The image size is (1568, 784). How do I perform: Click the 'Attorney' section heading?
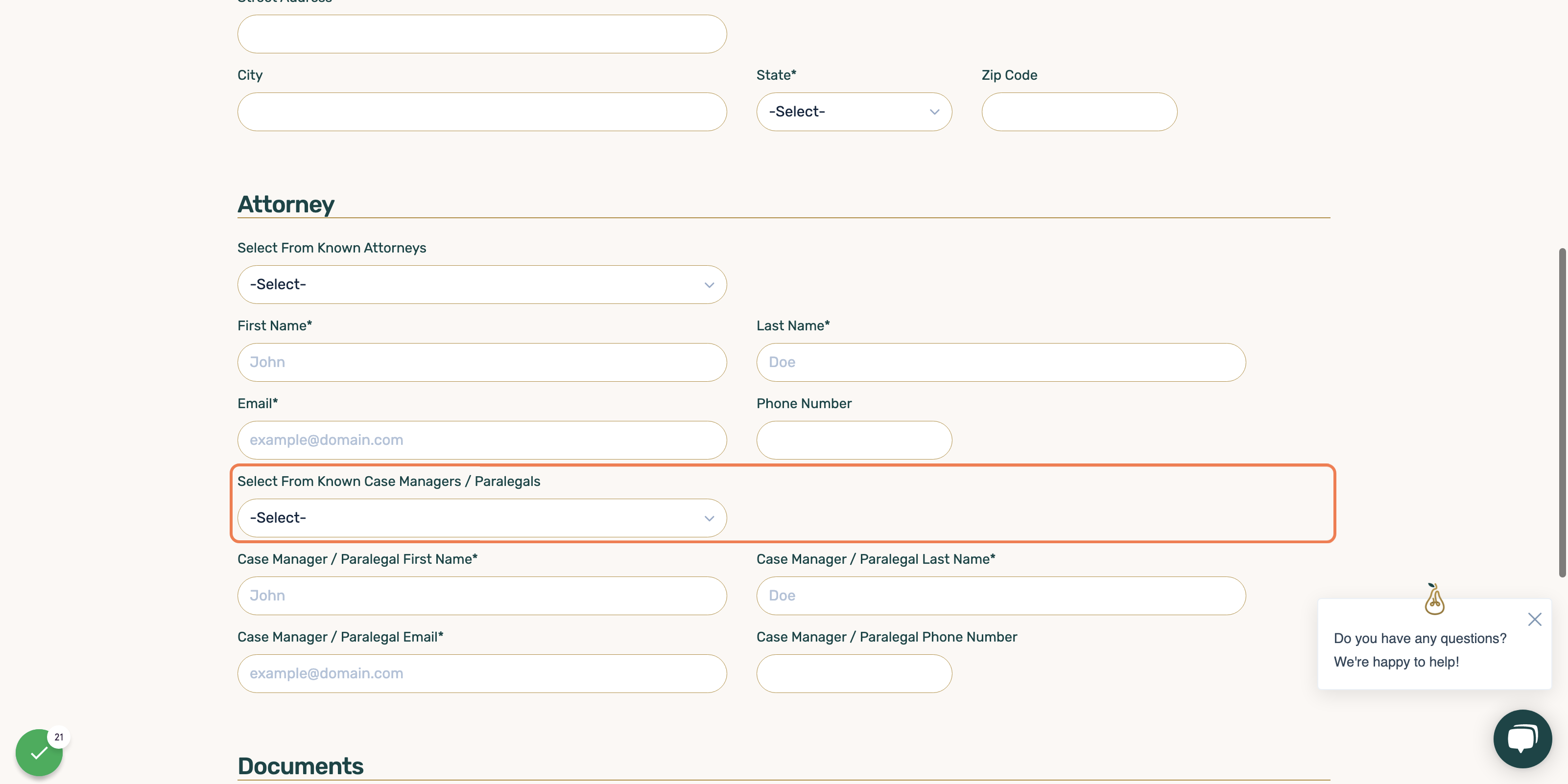click(285, 205)
